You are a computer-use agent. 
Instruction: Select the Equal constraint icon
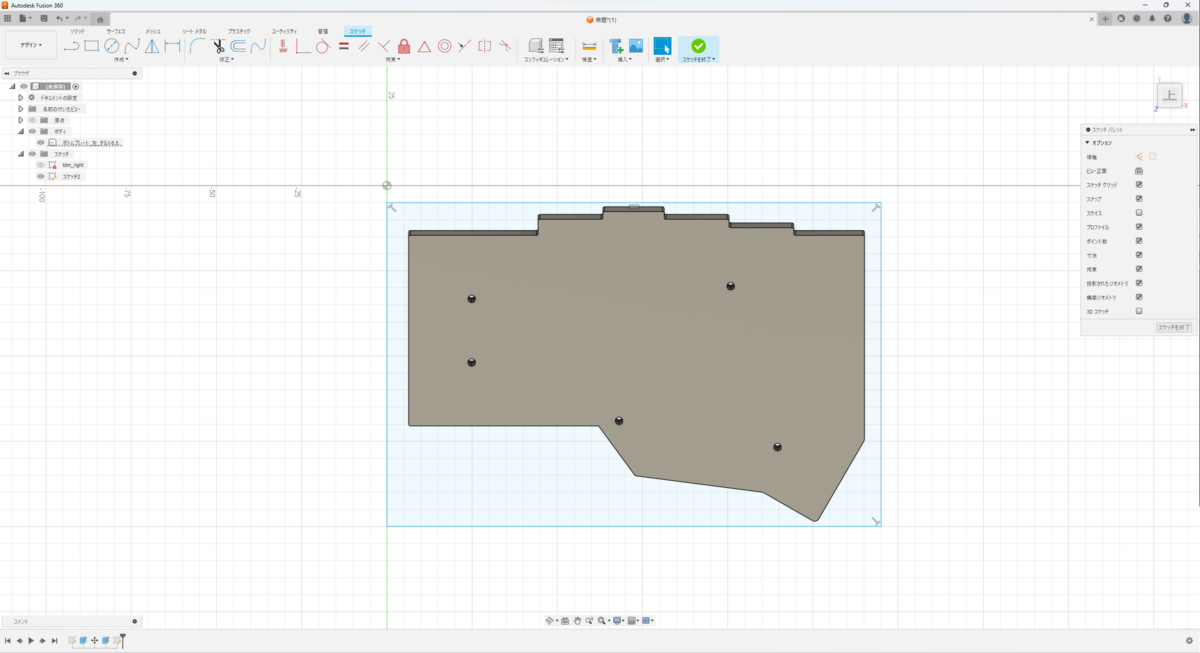(343, 46)
